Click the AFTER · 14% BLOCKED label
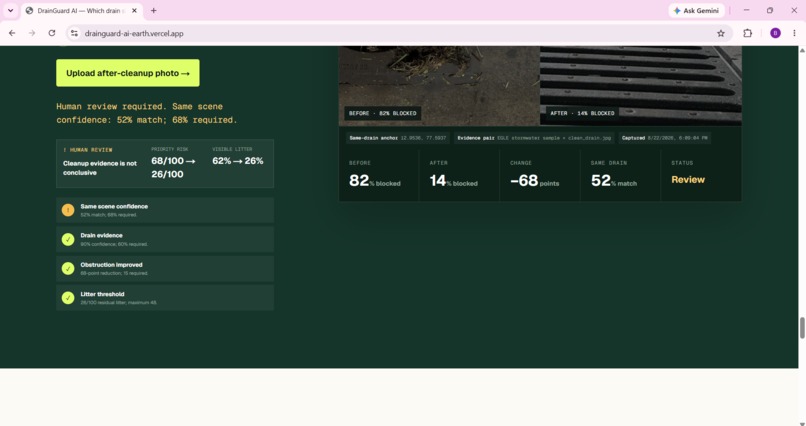This screenshot has height=426, width=806. point(582,114)
